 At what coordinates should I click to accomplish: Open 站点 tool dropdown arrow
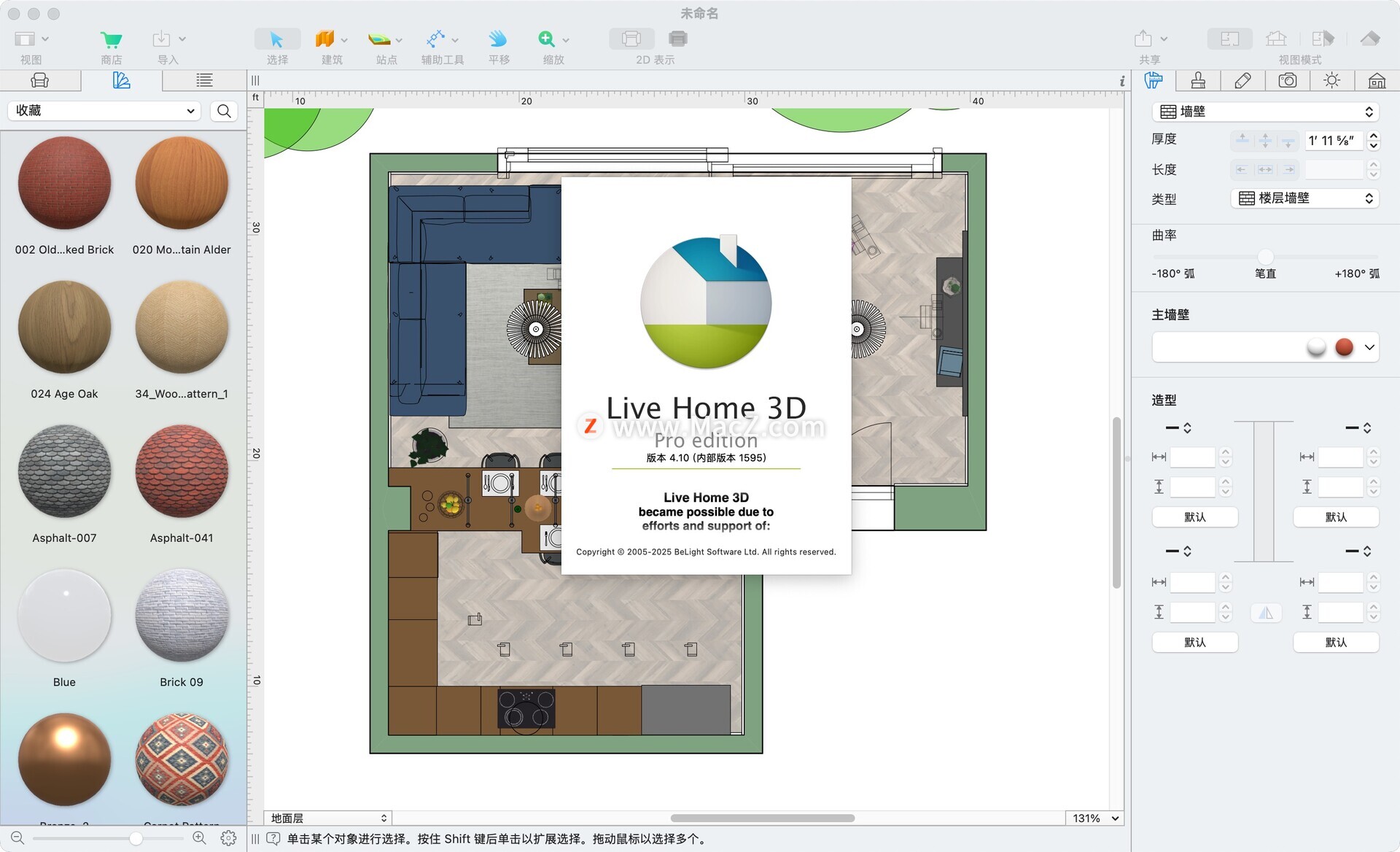click(399, 40)
